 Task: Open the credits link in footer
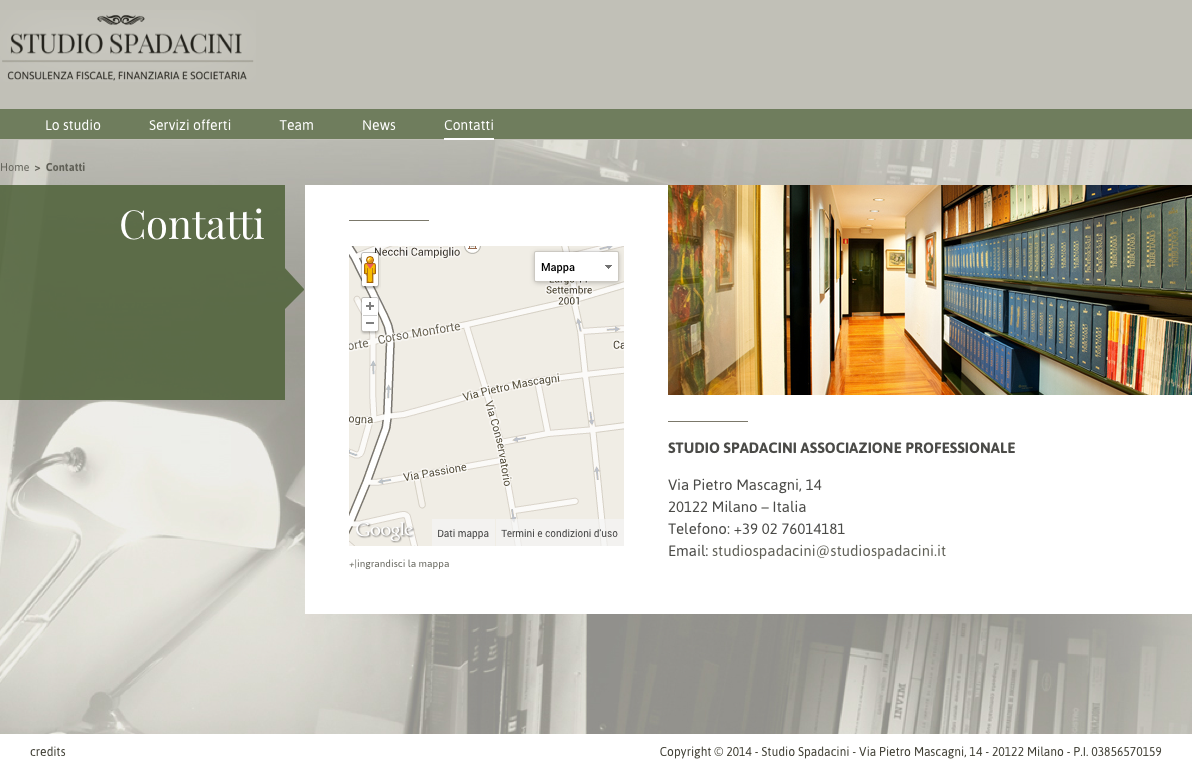point(48,752)
